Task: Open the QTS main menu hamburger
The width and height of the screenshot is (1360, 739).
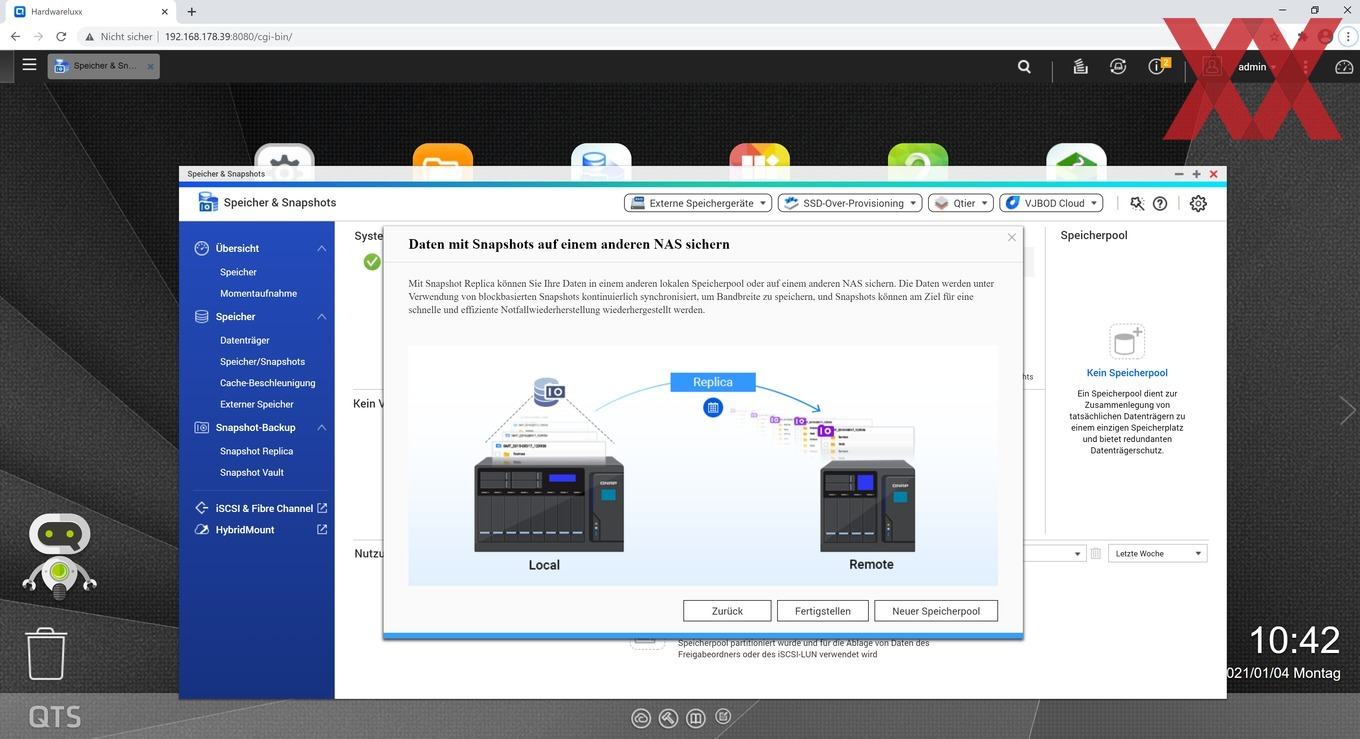Action: (29, 65)
